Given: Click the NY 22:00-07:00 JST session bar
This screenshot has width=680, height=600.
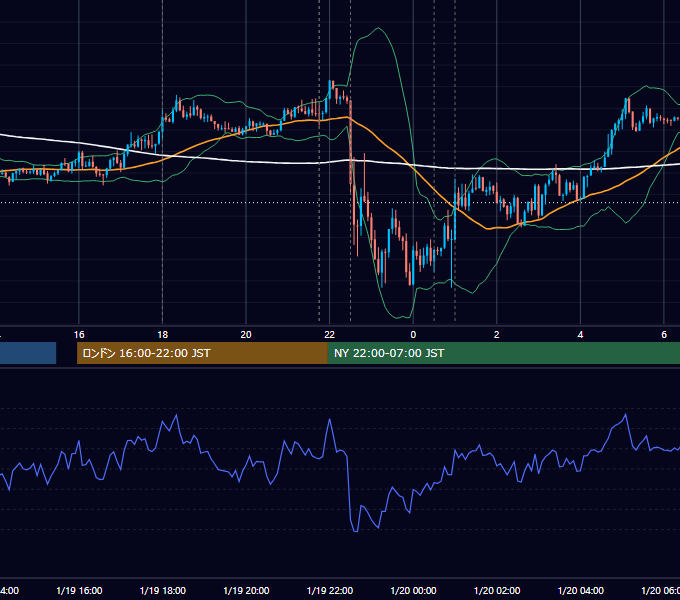Looking at the screenshot, I should point(503,353).
